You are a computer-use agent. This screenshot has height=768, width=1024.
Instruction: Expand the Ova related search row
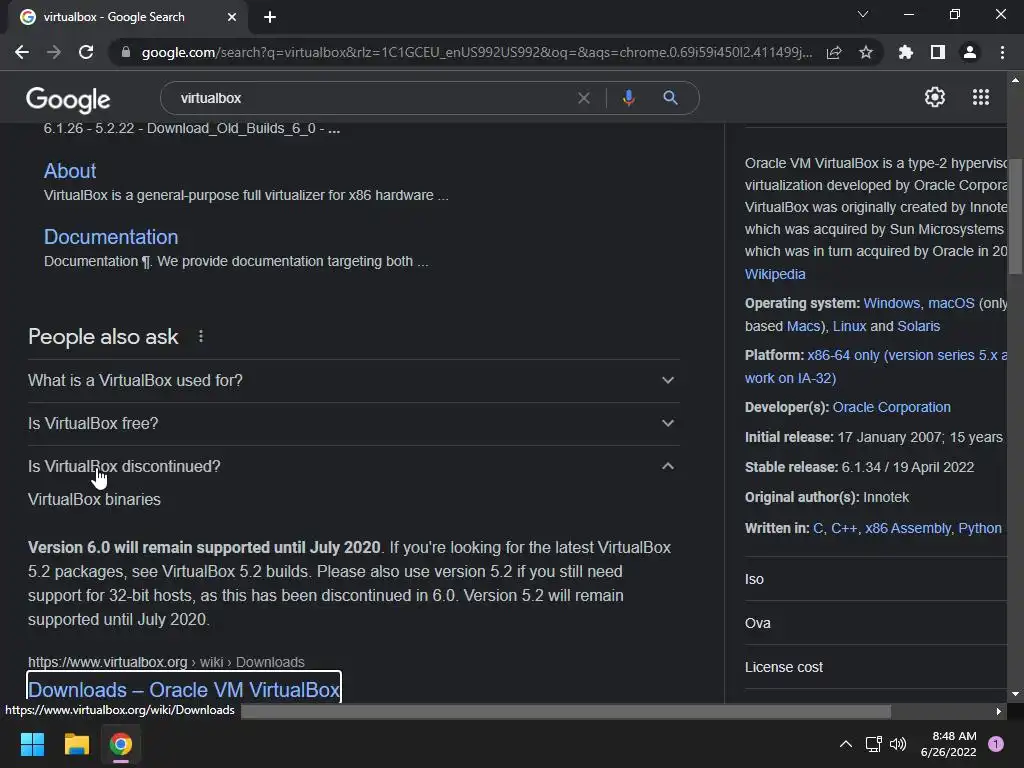(875, 623)
